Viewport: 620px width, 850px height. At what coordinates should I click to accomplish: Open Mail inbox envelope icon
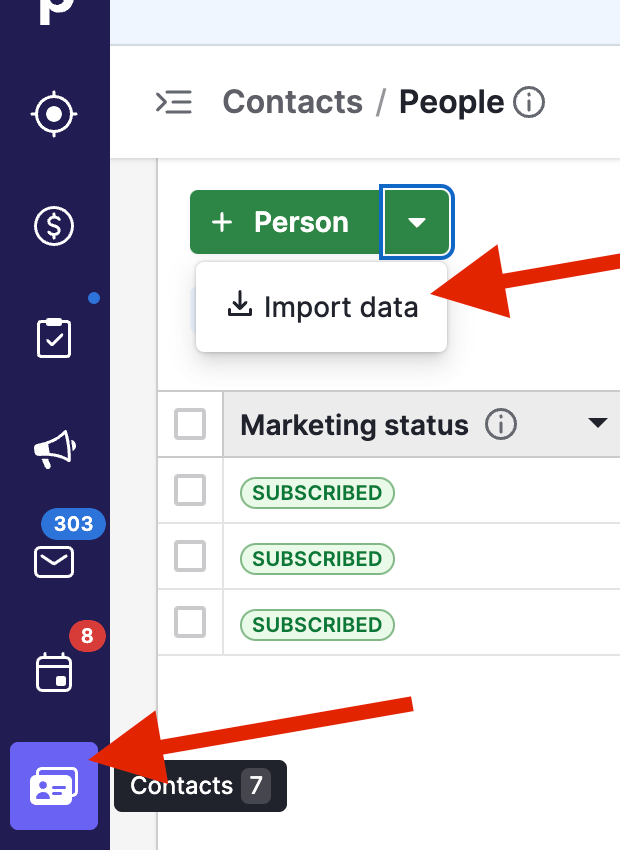pos(54,562)
